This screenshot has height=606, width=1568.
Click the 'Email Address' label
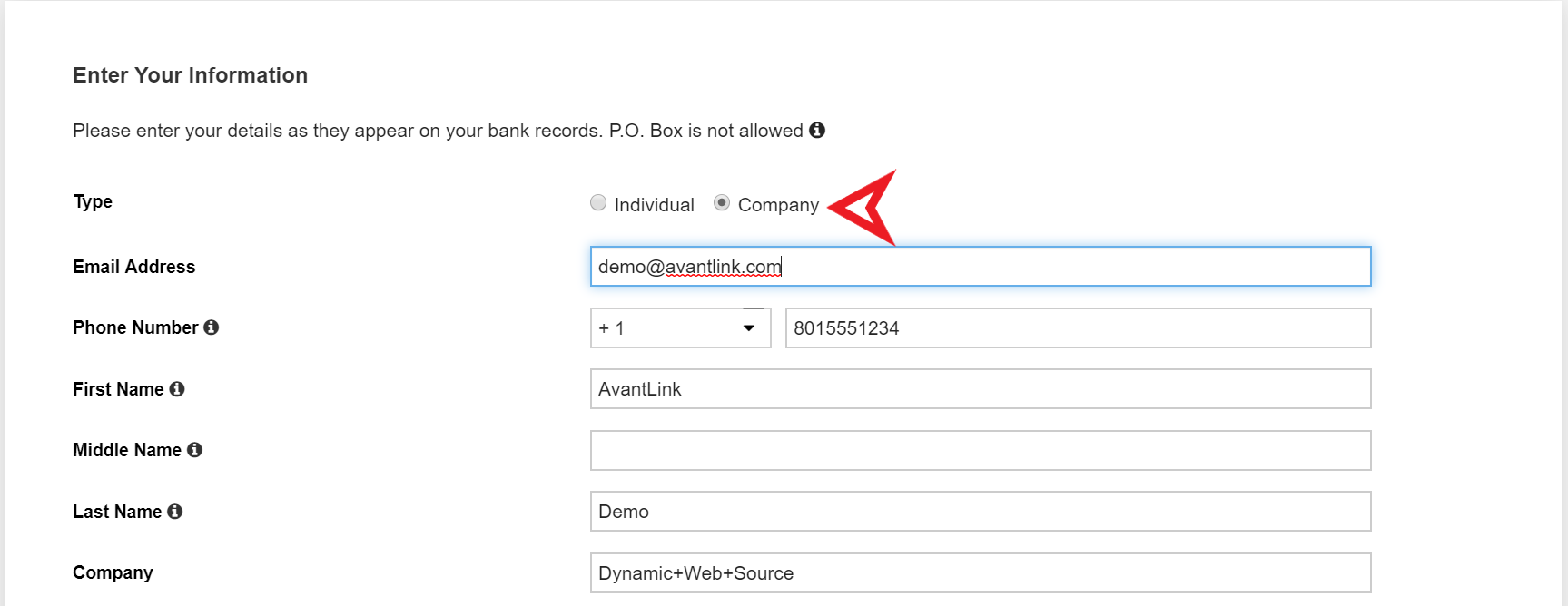(x=134, y=267)
